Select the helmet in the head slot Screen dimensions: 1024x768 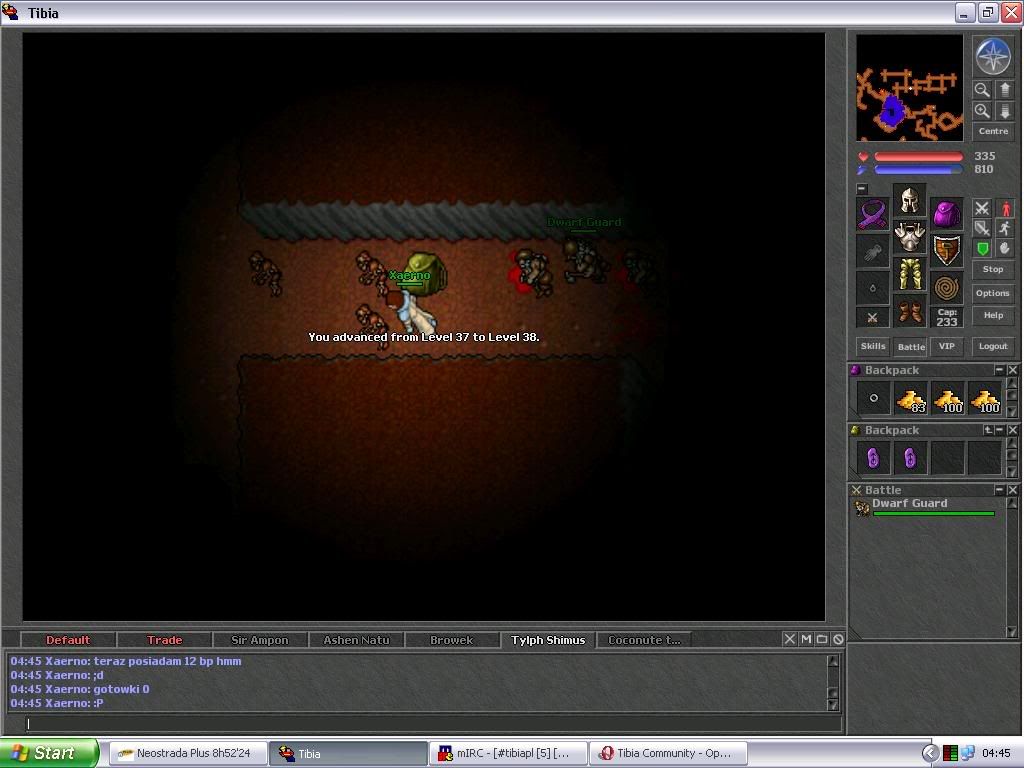tap(910, 200)
